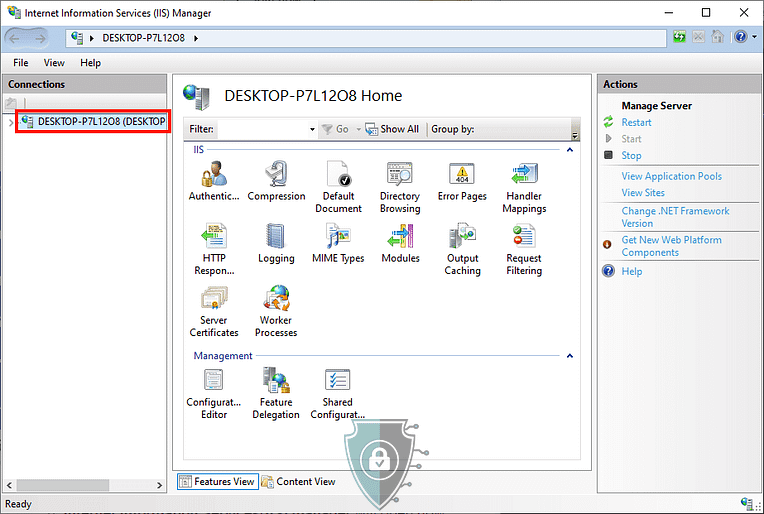
Task: Collapse the Management section group
Action: [570, 355]
